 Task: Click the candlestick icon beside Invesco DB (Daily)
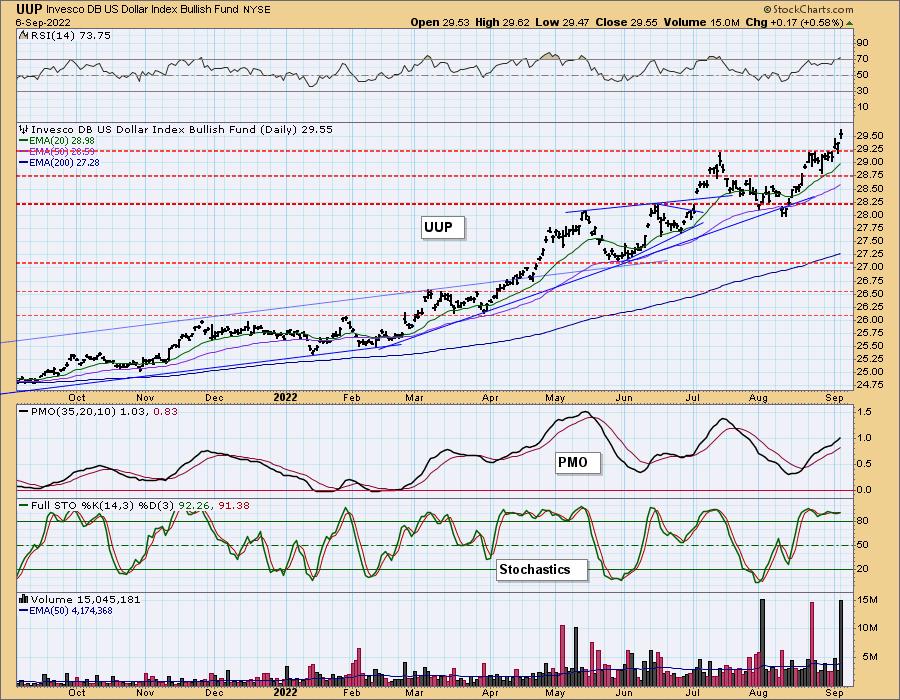(24, 130)
